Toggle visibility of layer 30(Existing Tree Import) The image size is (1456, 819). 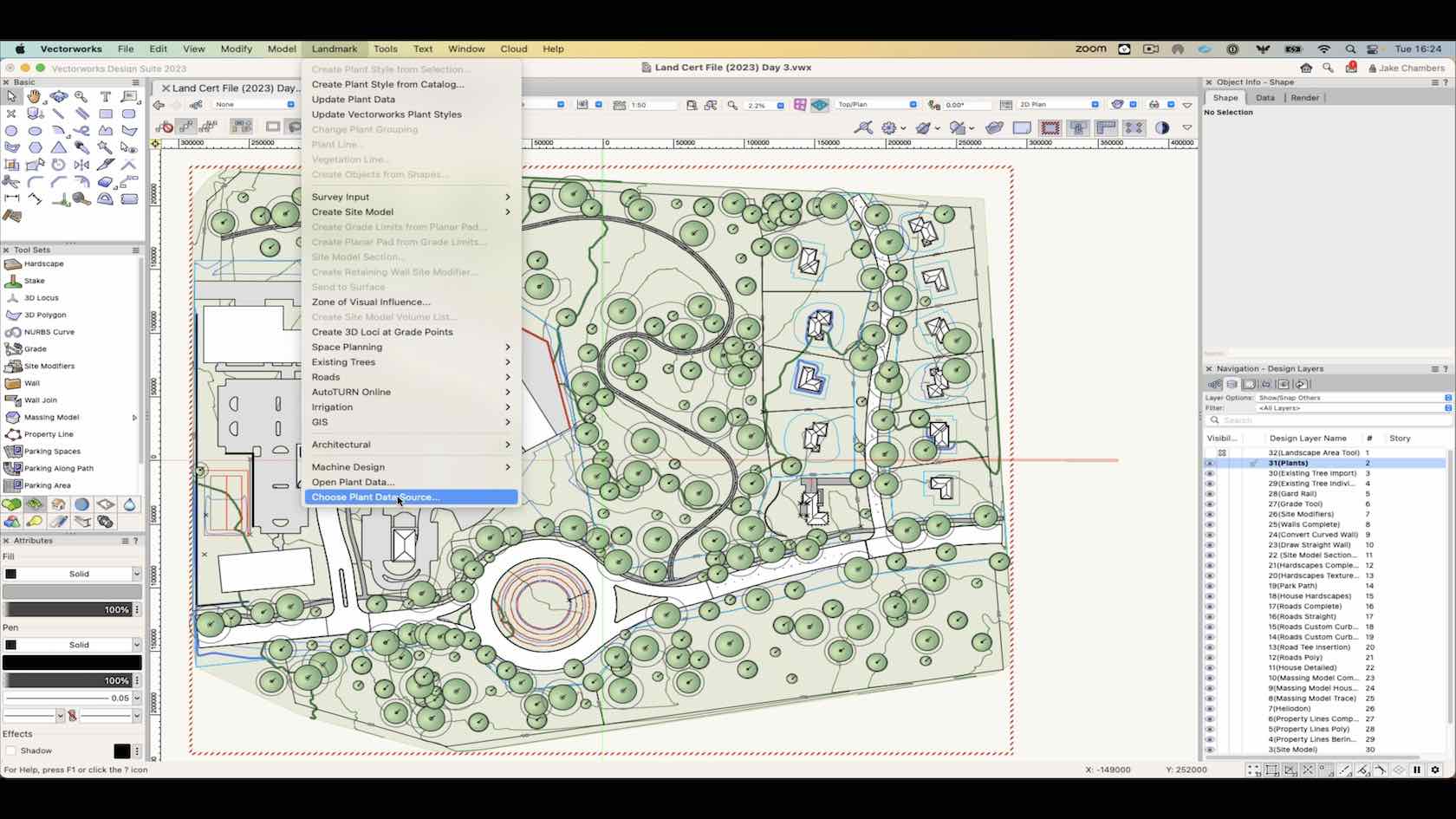point(1210,473)
